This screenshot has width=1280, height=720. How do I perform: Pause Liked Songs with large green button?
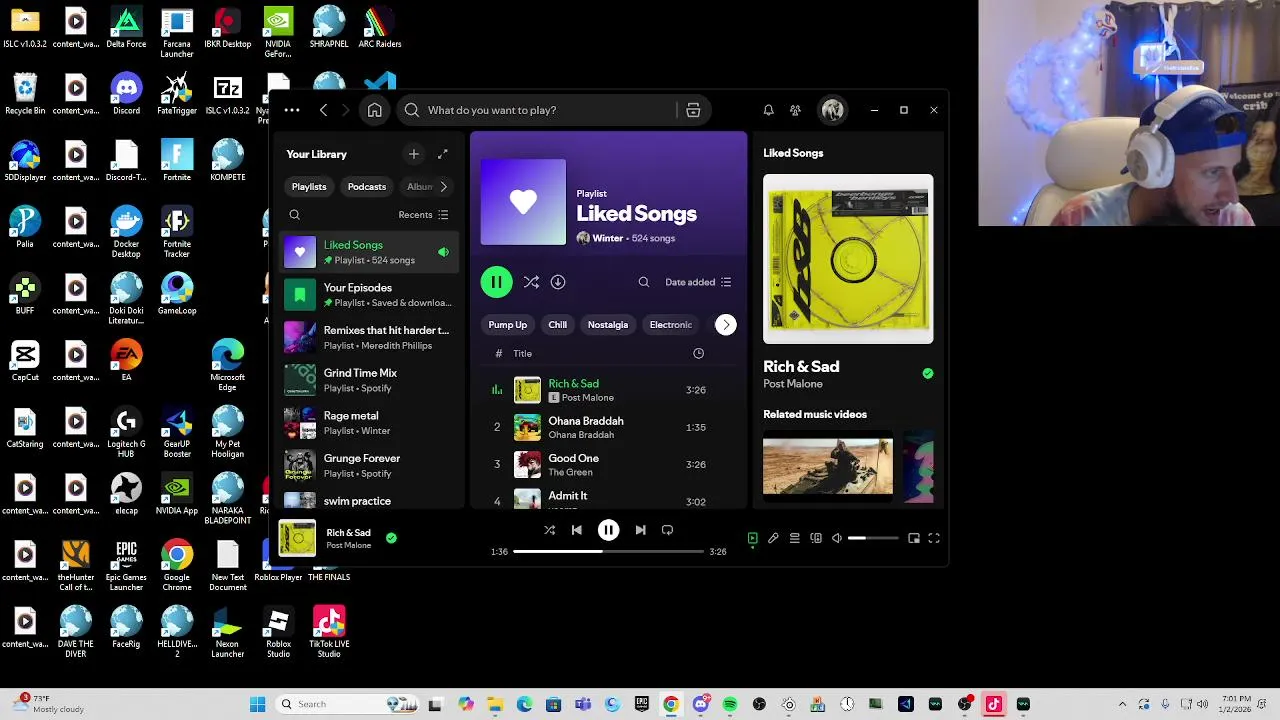(x=496, y=282)
